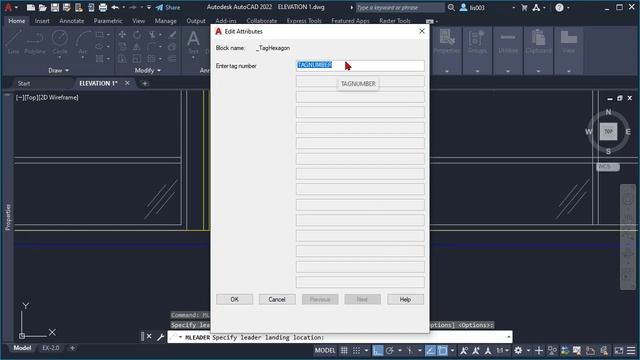The width and height of the screenshot is (640, 360).
Task: Switch to the Output ribbon tab
Action: click(196, 20)
